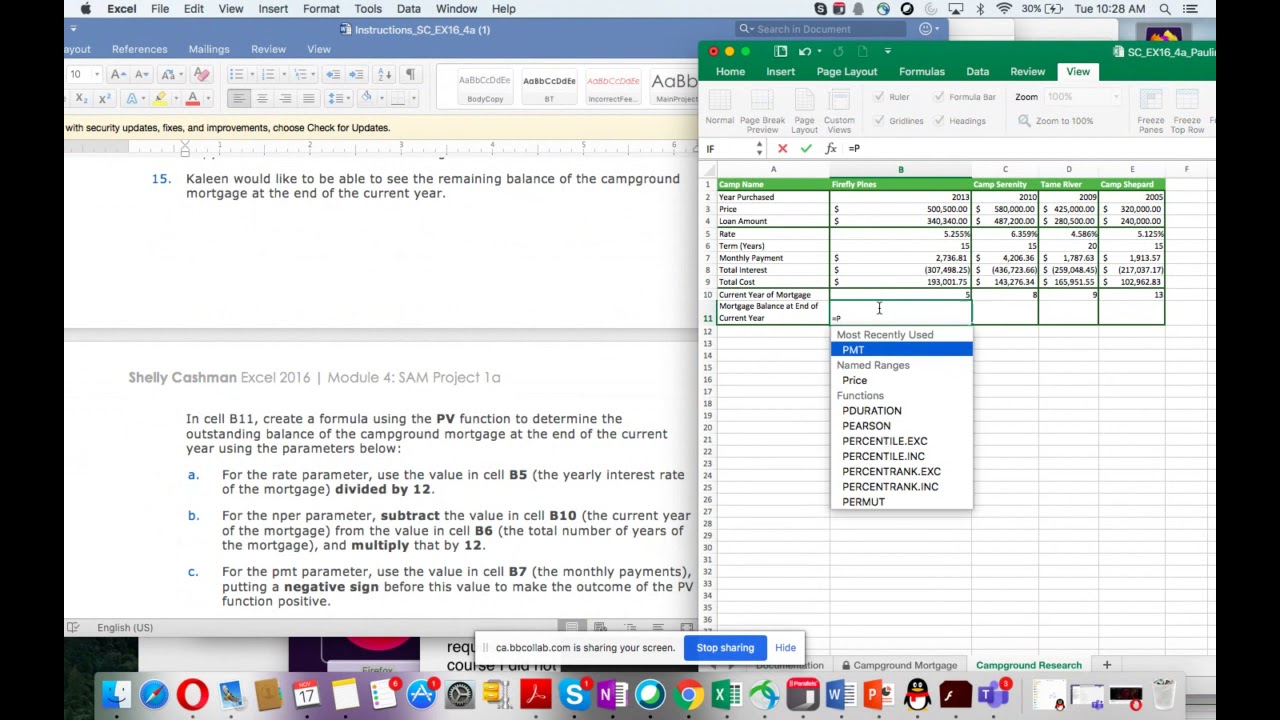The height and width of the screenshot is (720, 1280).
Task: Click Search in Document field
Action: pyautogui.click(x=823, y=30)
